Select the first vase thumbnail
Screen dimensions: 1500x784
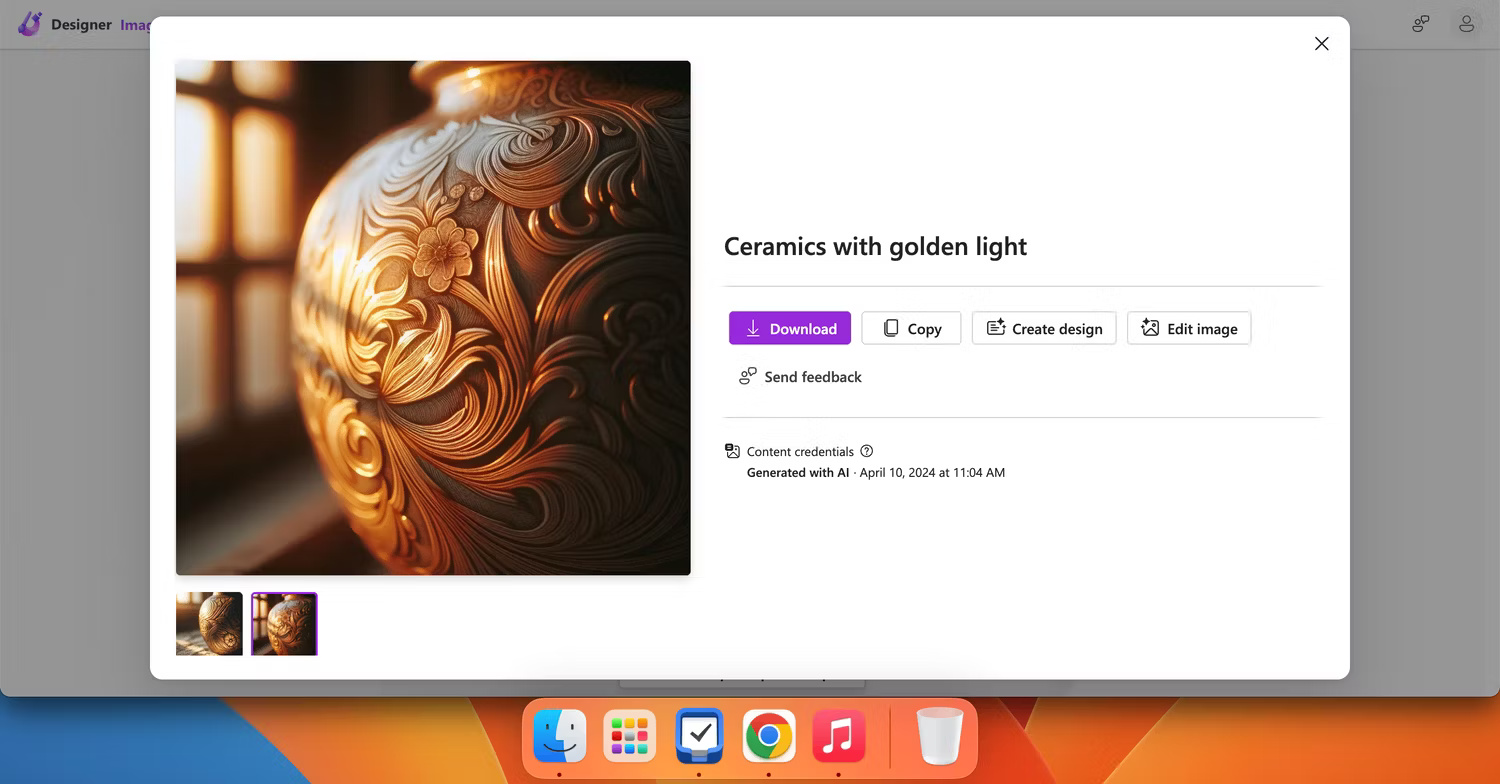208,623
